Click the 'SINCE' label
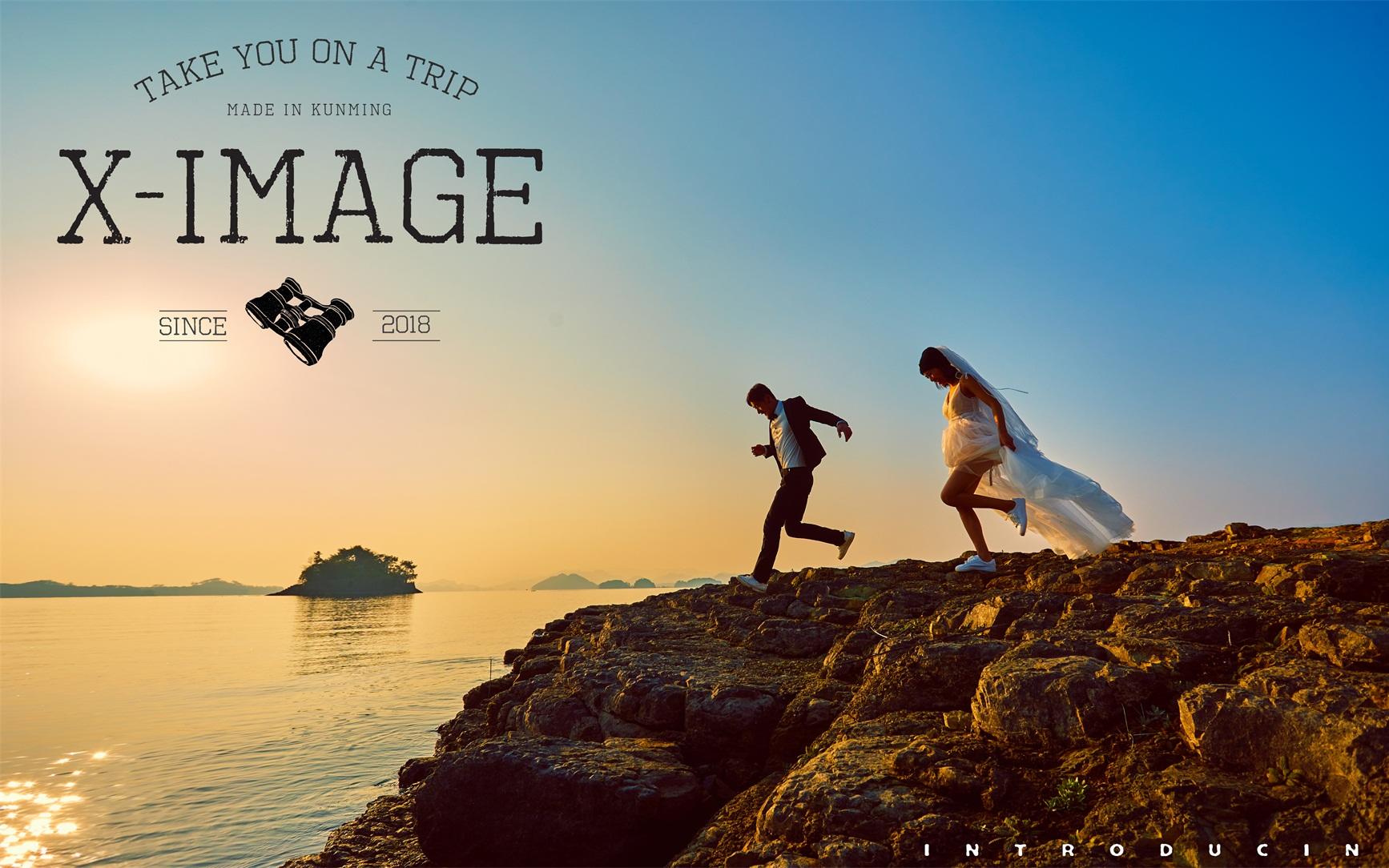 coord(192,327)
